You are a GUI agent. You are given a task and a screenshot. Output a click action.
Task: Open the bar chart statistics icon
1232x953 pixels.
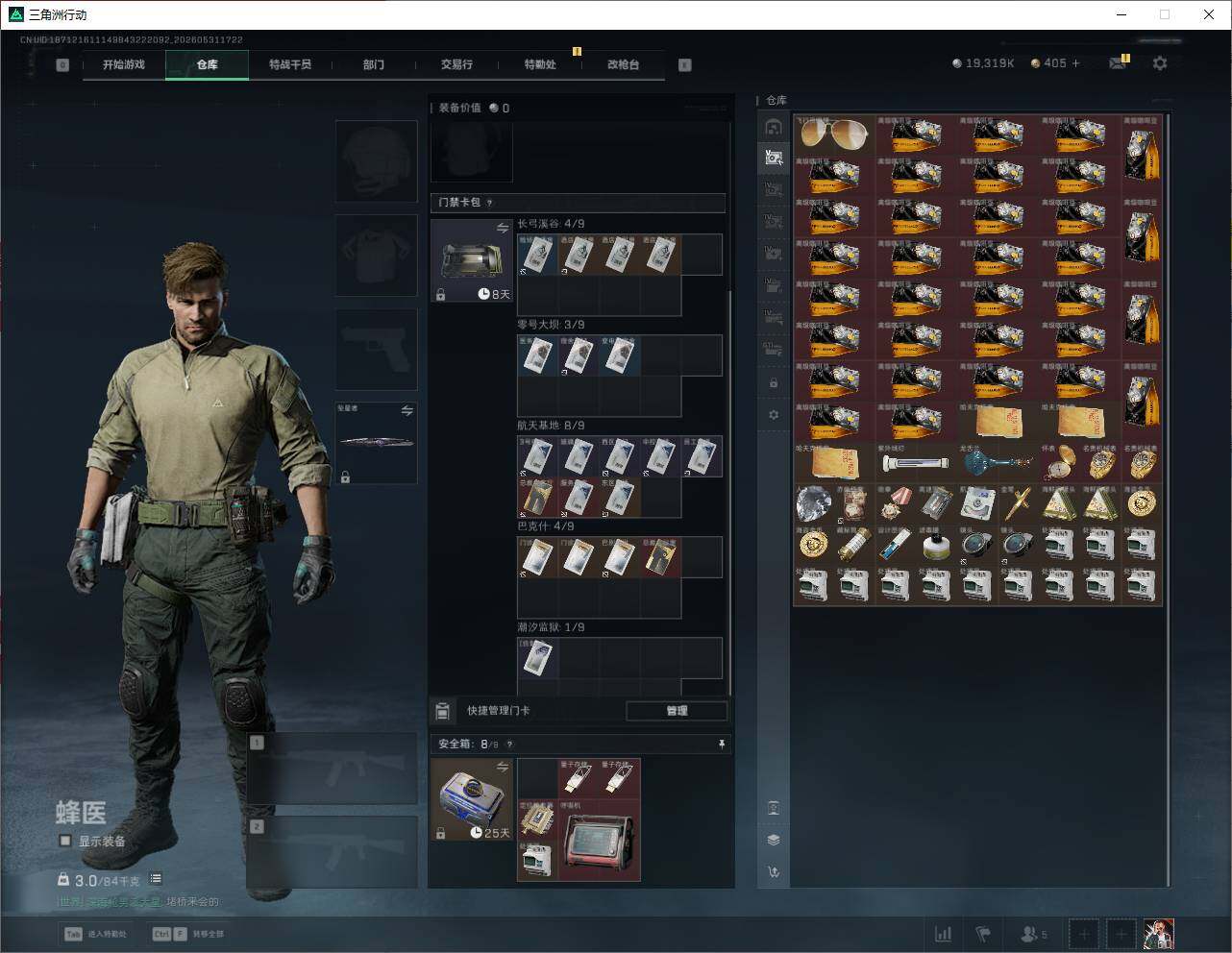click(944, 934)
